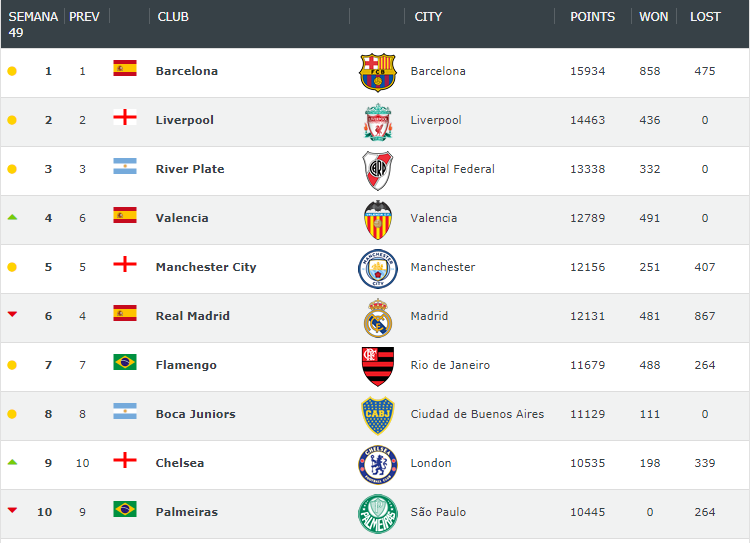Click the Manchester City round badge
Viewport: 750px width, 543px height.
[378, 268]
